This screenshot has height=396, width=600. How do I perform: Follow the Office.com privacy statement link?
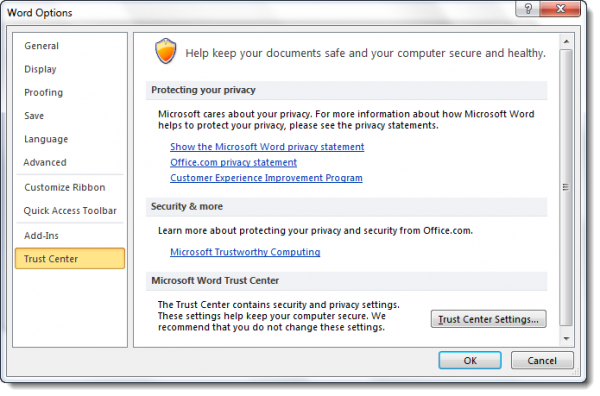click(x=233, y=163)
